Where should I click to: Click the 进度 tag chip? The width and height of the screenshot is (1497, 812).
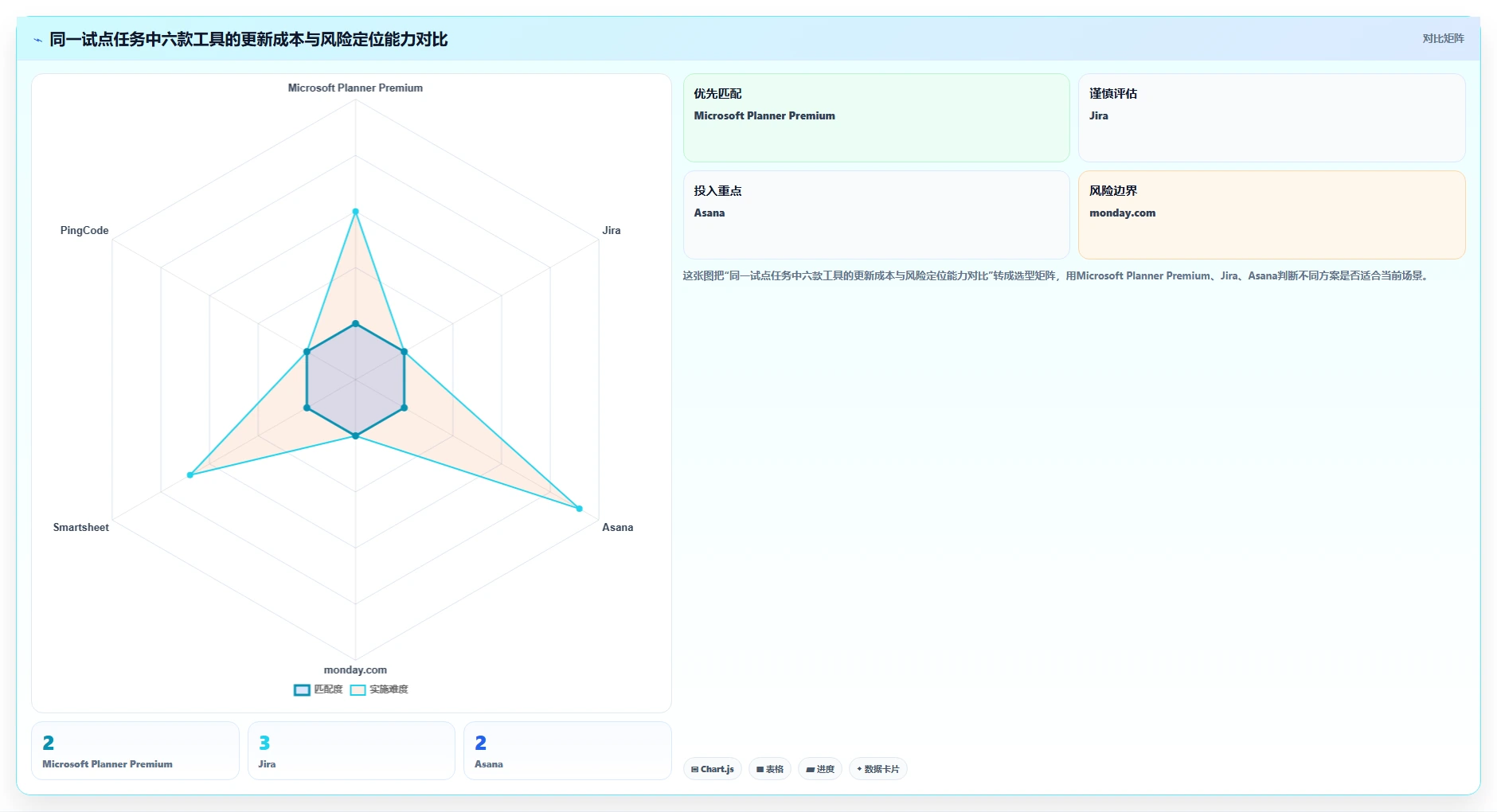pyautogui.click(x=820, y=769)
